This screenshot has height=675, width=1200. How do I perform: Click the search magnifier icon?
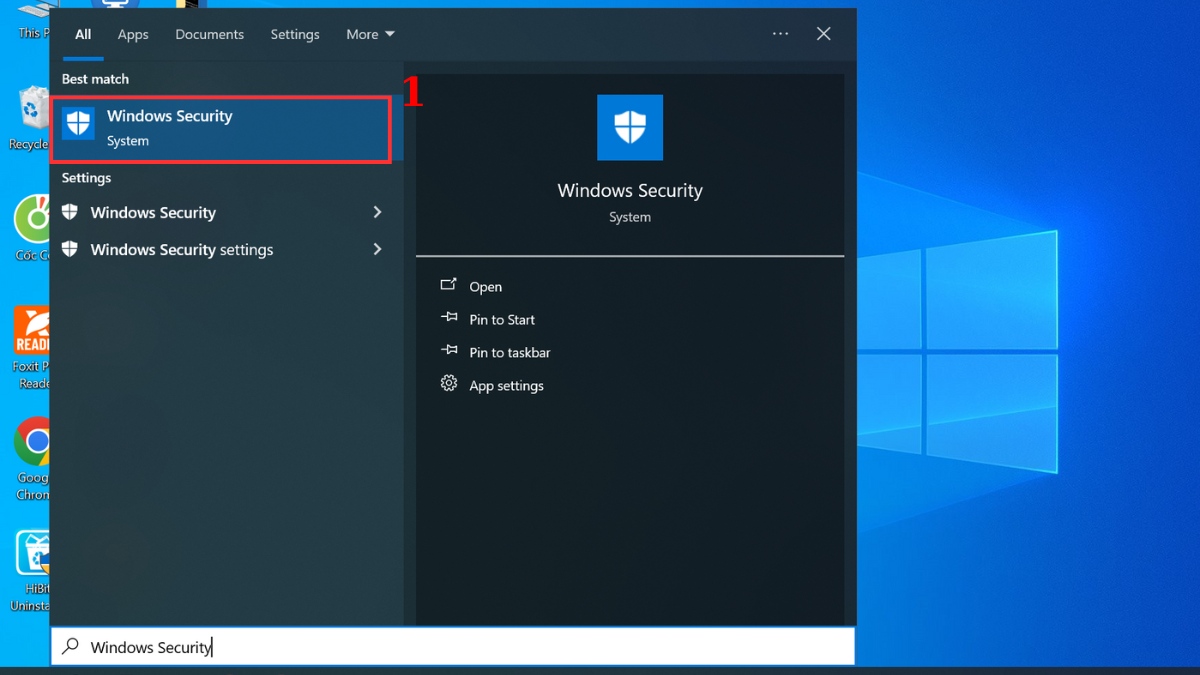tap(68, 646)
